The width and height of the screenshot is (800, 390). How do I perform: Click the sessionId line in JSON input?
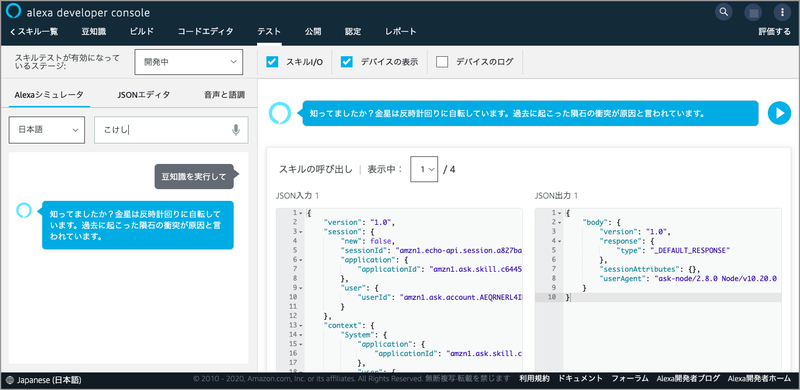coord(431,250)
